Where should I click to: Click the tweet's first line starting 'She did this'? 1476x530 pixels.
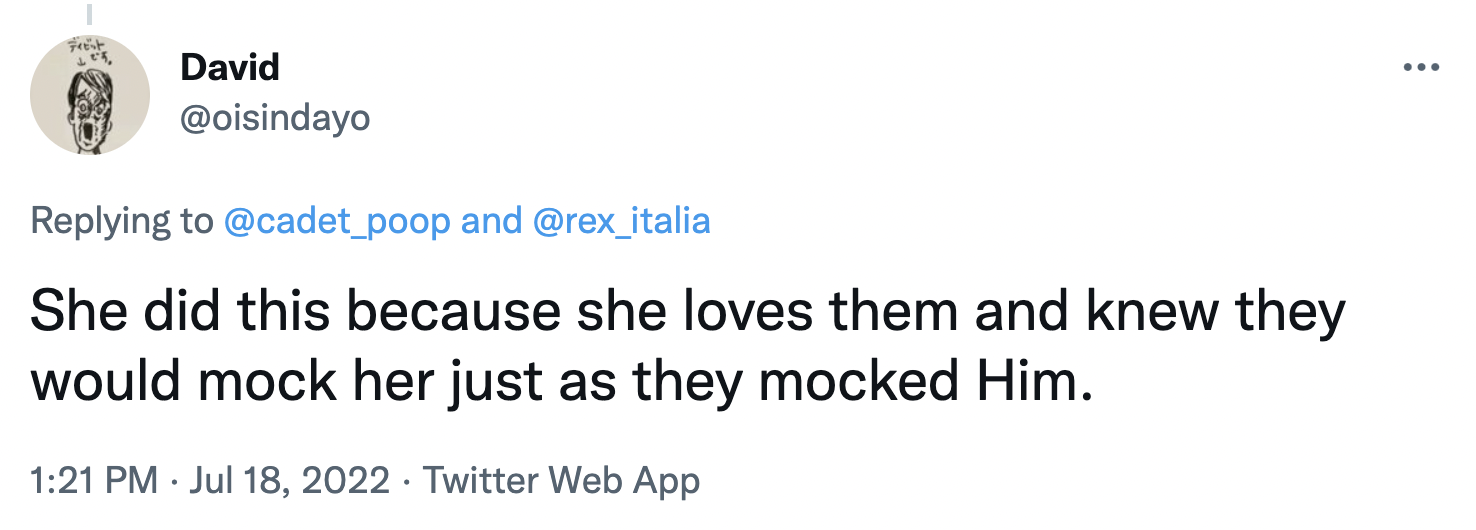tap(688, 314)
